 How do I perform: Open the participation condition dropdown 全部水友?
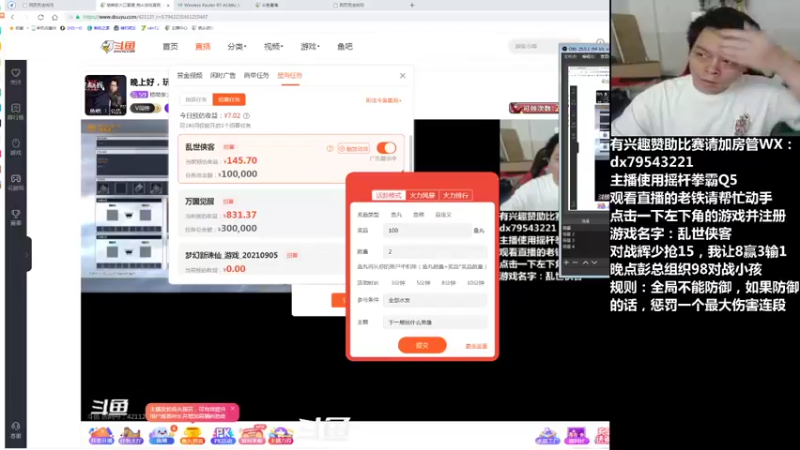(435, 300)
